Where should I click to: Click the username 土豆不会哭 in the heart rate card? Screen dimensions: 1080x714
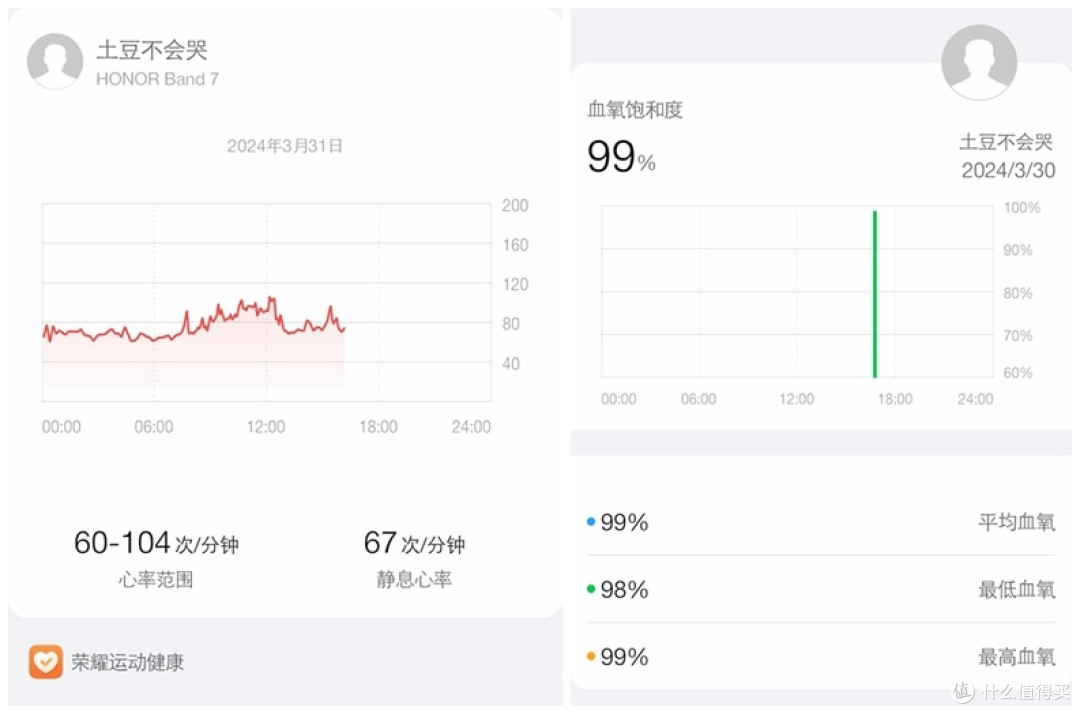point(152,50)
